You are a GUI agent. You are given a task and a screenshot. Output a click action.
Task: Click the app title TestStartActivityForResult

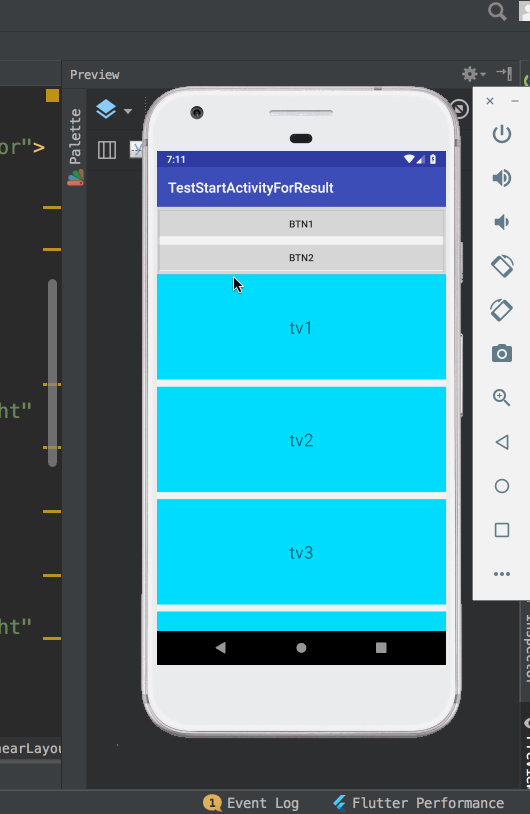pyautogui.click(x=251, y=187)
